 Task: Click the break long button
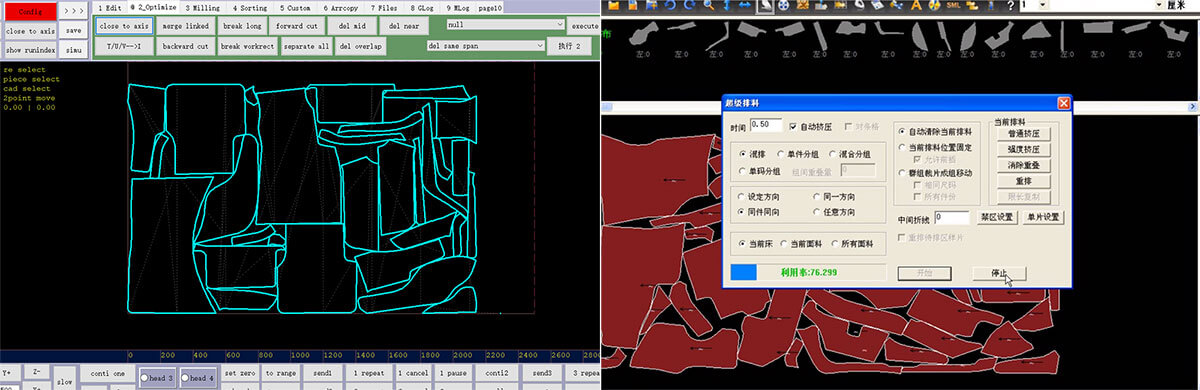pos(241,26)
